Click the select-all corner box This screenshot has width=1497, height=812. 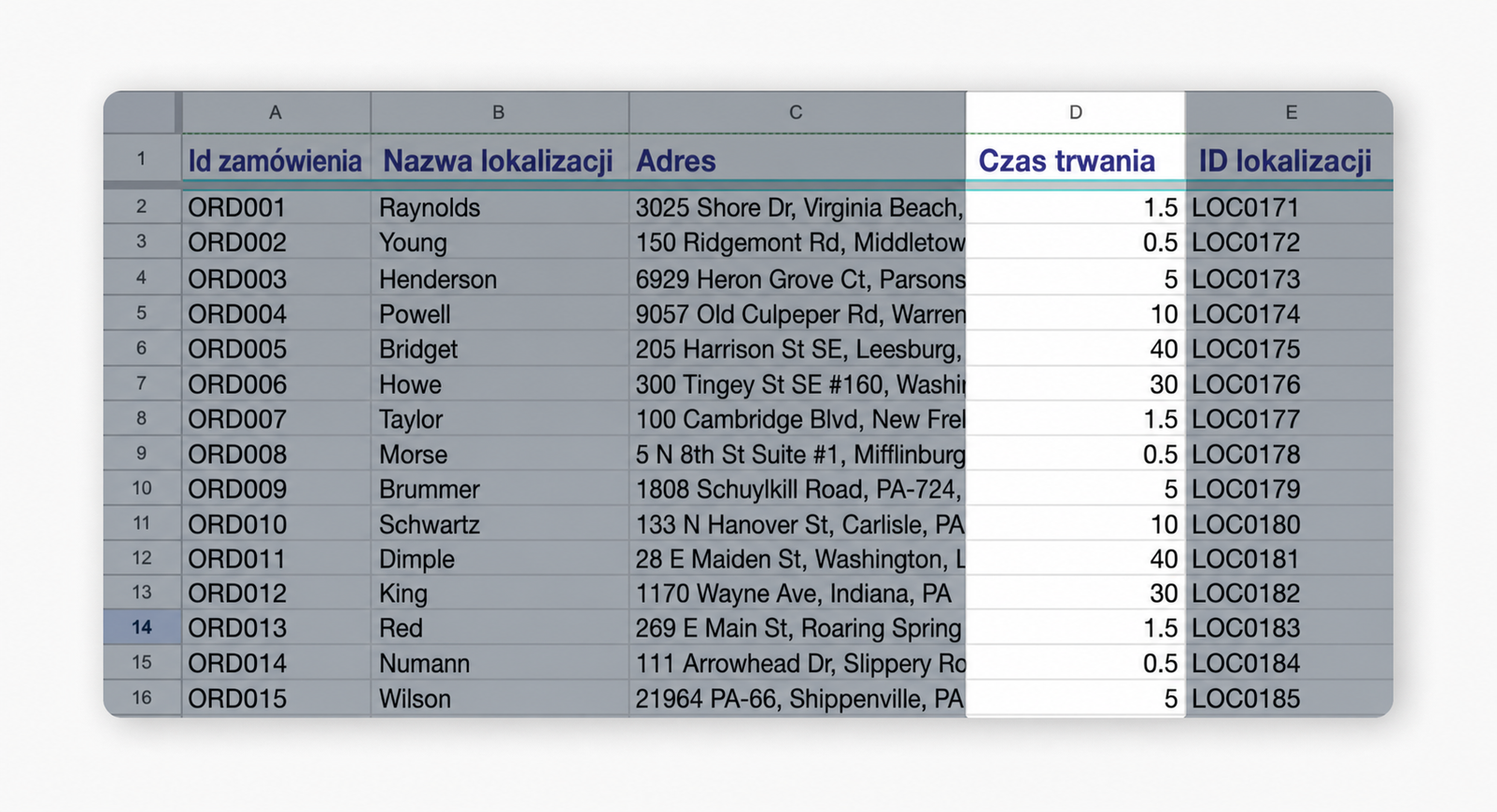pos(142,112)
